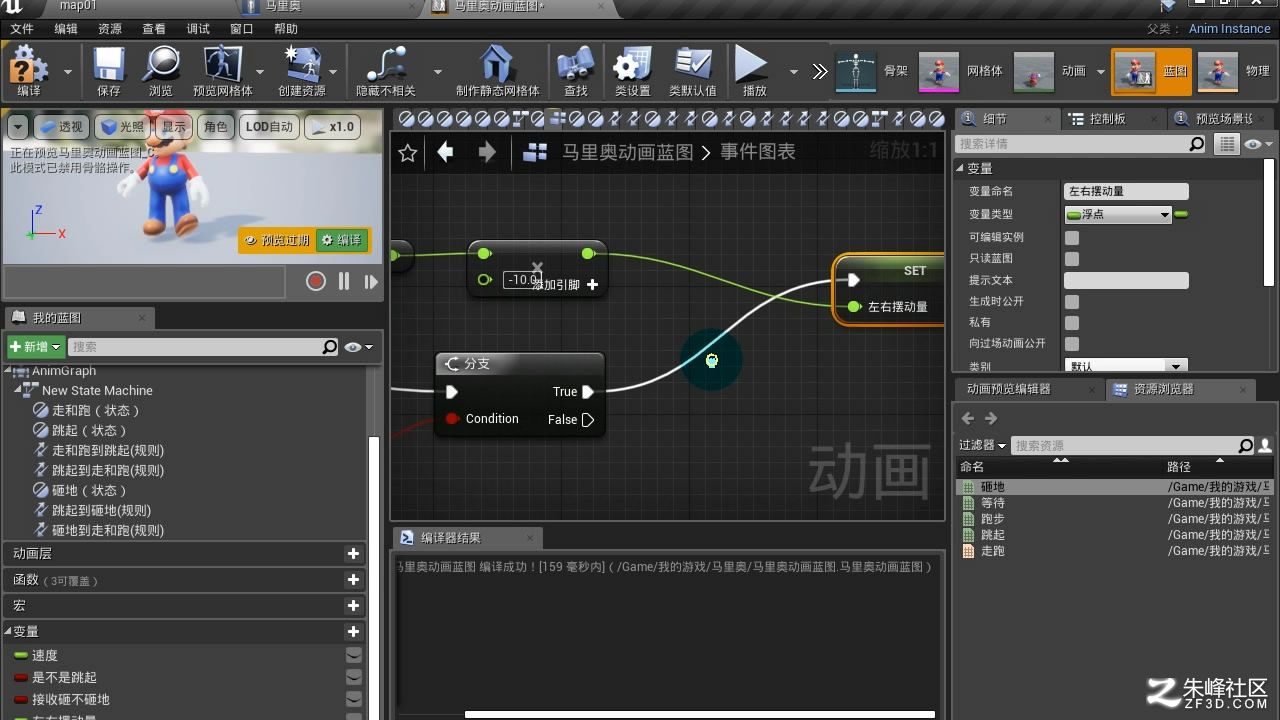1280x720 pixels.
Task: Click the LOD自动 button
Action: (269, 127)
